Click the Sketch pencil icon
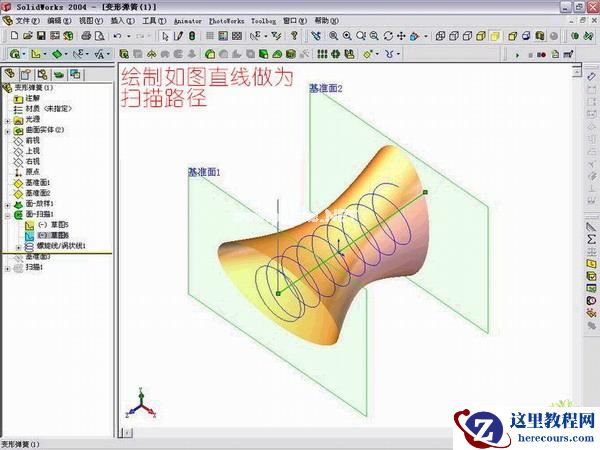The image size is (600, 450). point(178,36)
